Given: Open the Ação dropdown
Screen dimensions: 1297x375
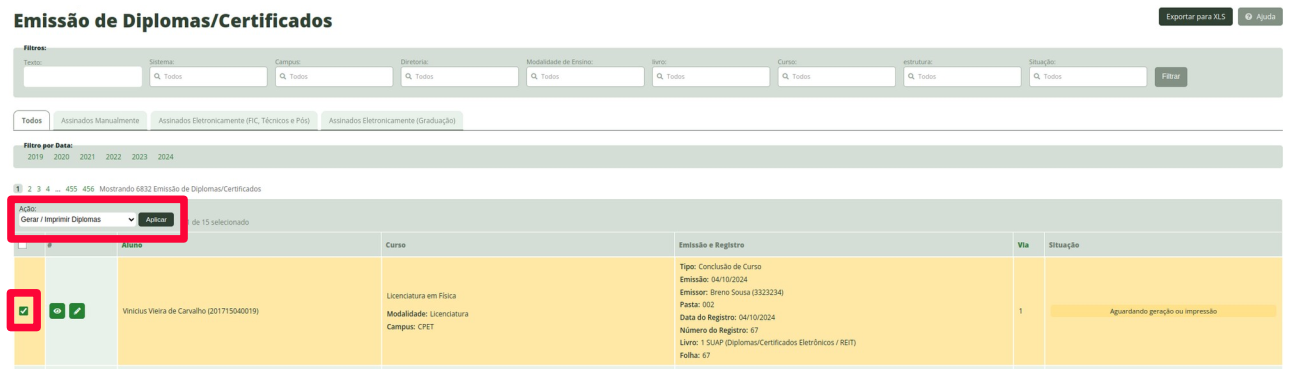Looking at the screenshot, I should 77,219.
